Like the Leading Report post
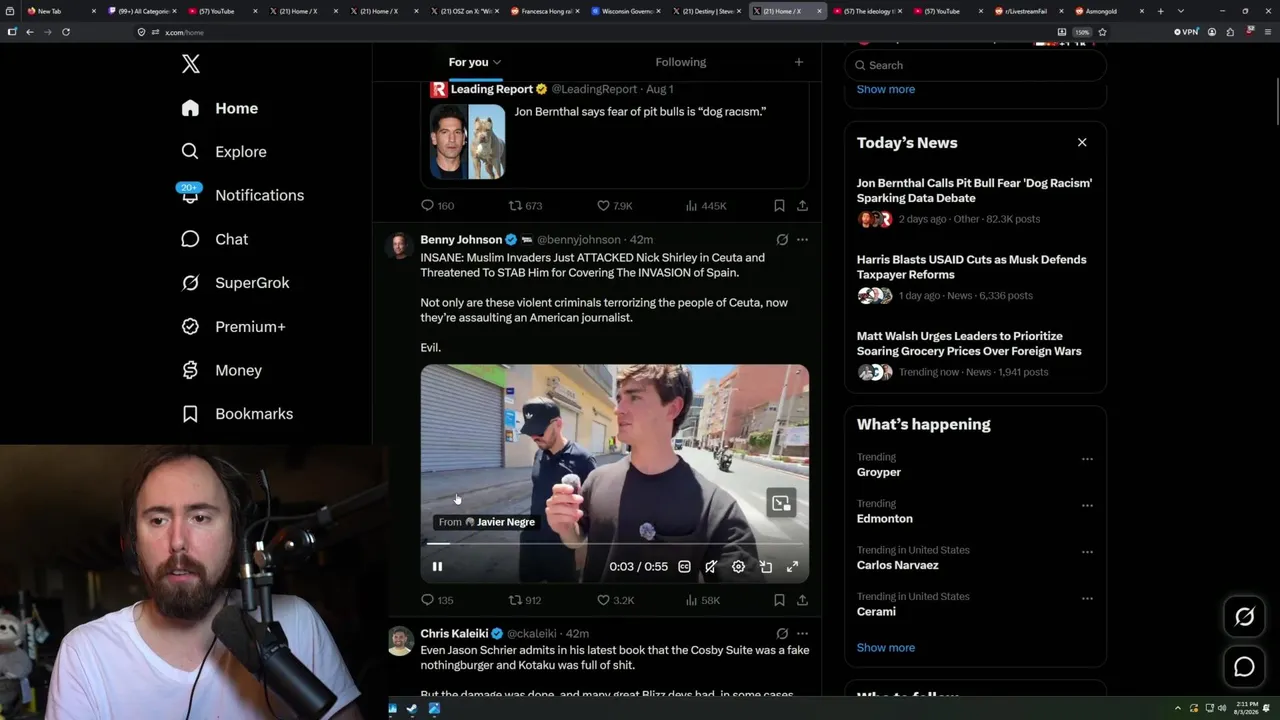The width and height of the screenshot is (1280, 720). [615, 206]
